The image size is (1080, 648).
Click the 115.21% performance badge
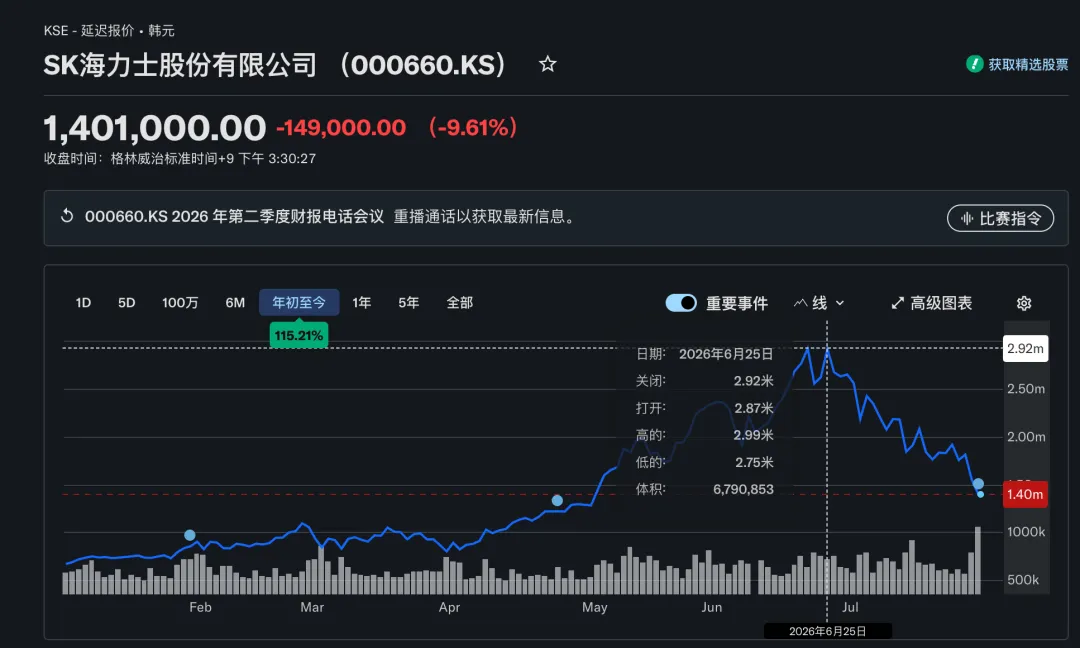click(x=299, y=336)
